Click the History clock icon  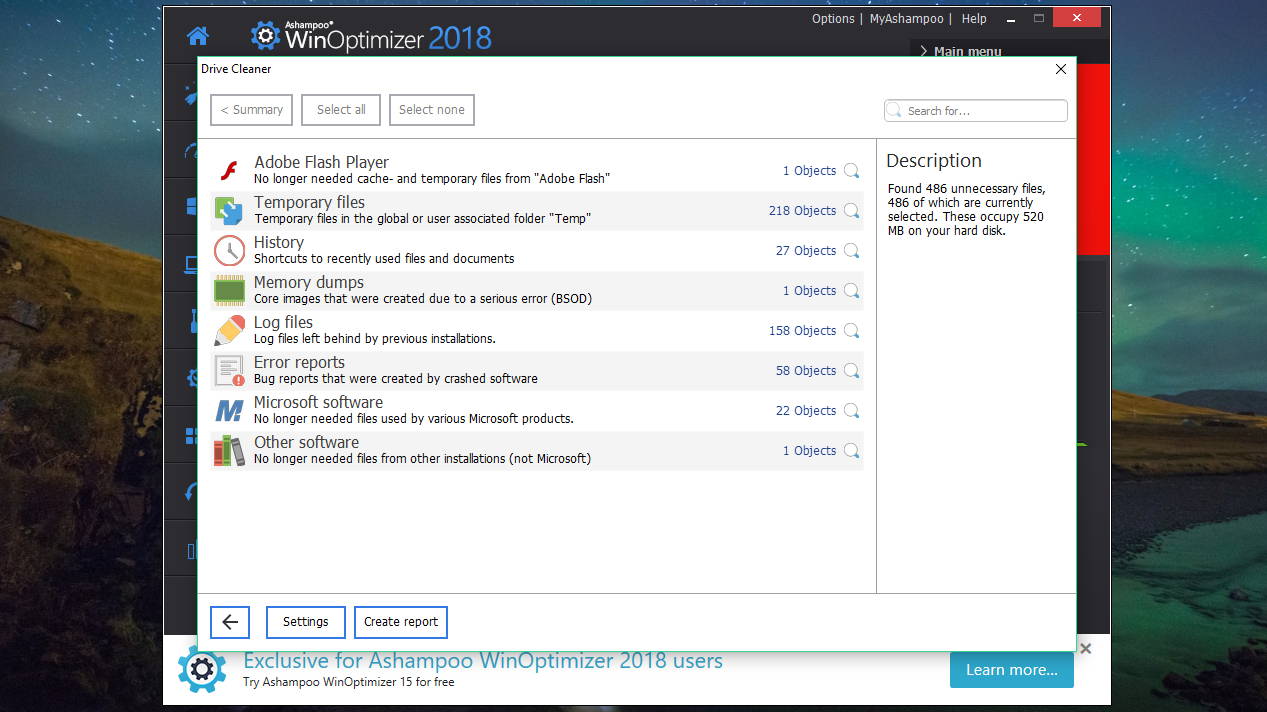(229, 251)
